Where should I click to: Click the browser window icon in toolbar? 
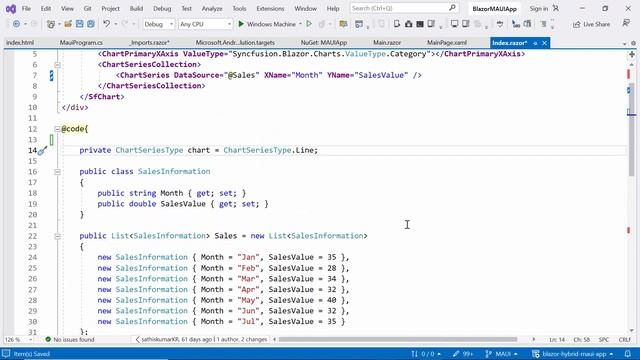coord(359,24)
